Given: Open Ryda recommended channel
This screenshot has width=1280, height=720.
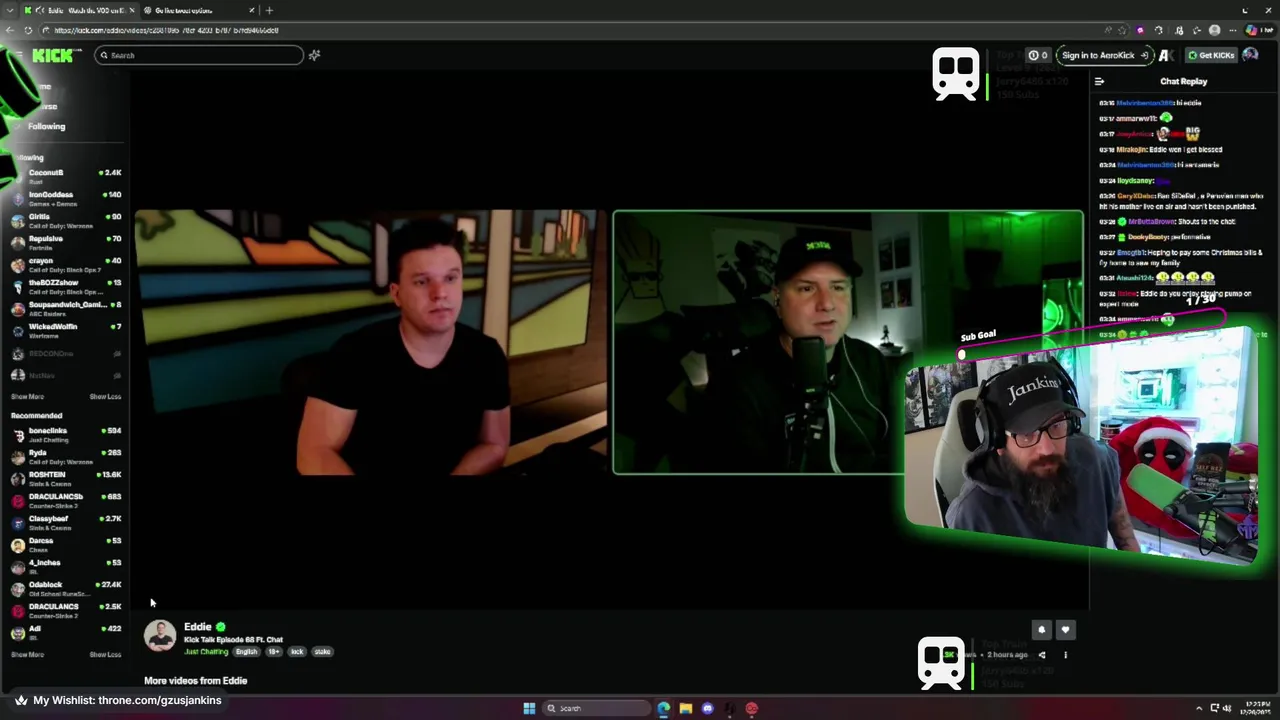Looking at the screenshot, I should tap(66, 456).
